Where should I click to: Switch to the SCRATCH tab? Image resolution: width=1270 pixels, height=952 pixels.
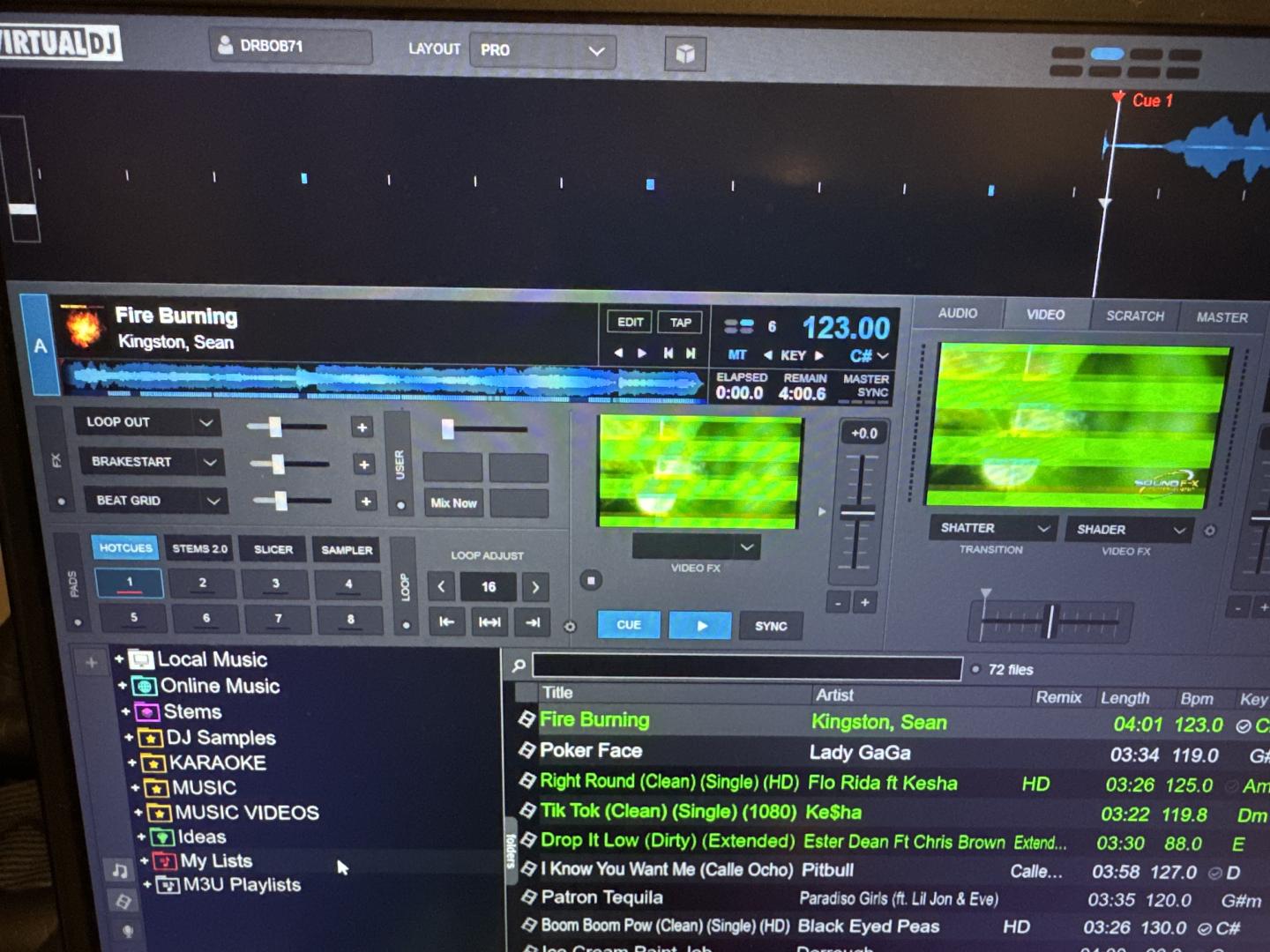point(1134,316)
